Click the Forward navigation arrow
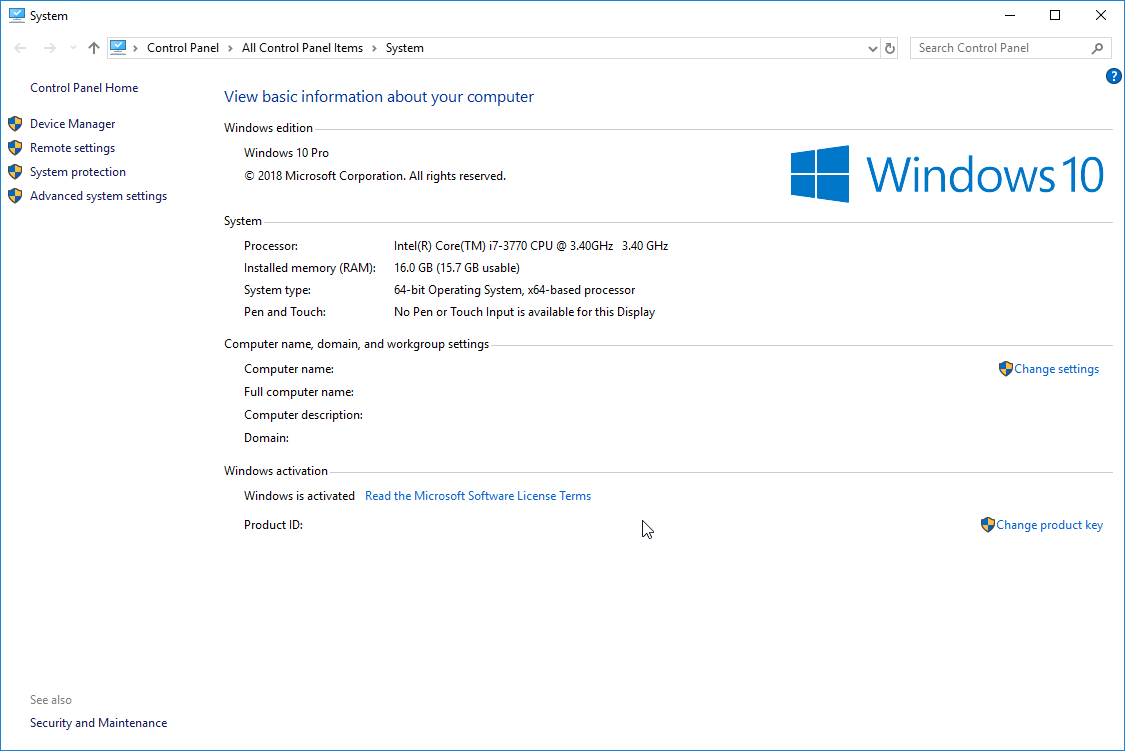This screenshot has width=1125, height=751. pos(50,48)
